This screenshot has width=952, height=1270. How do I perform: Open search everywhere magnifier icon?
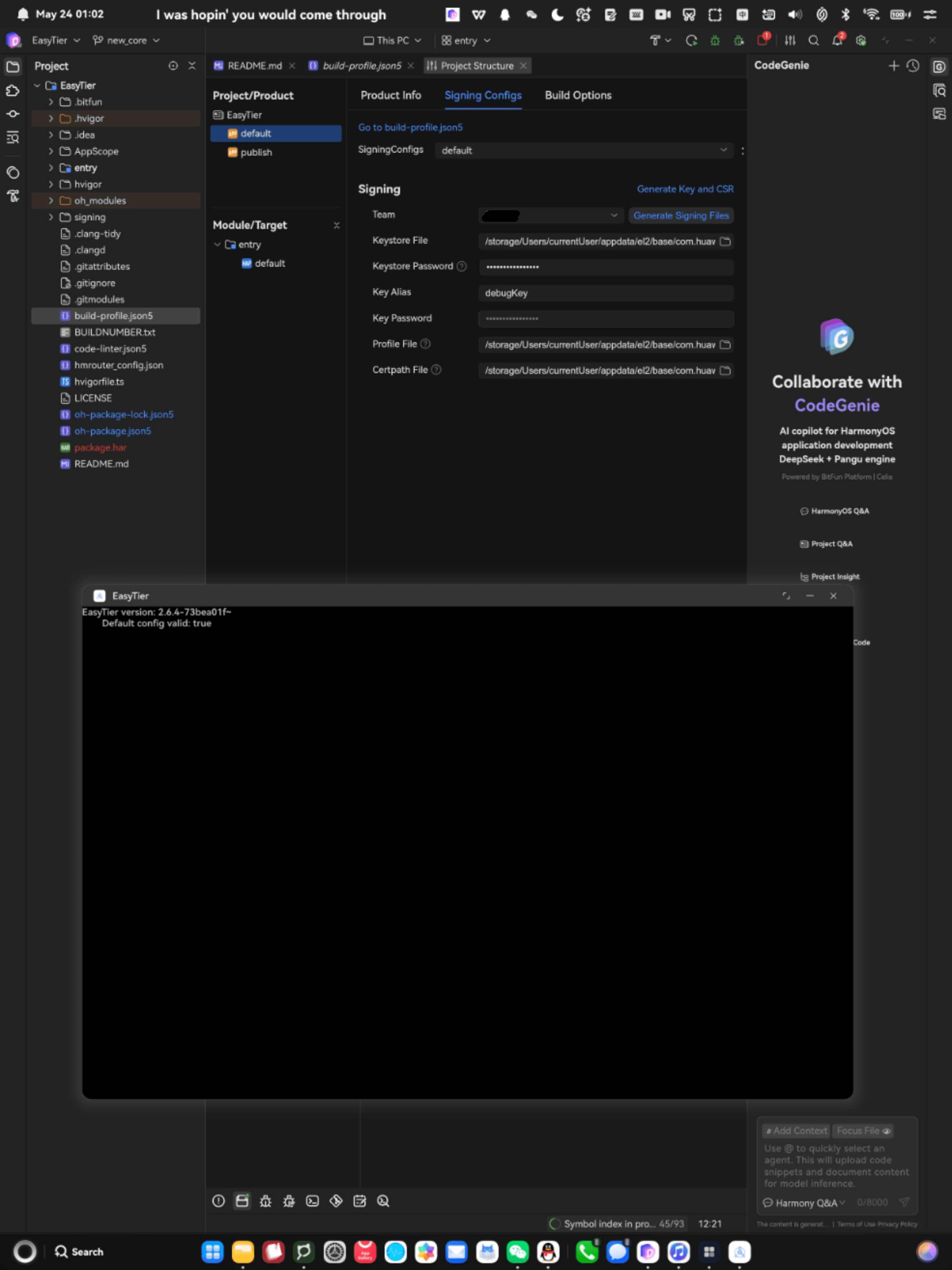click(x=814, y=40)
